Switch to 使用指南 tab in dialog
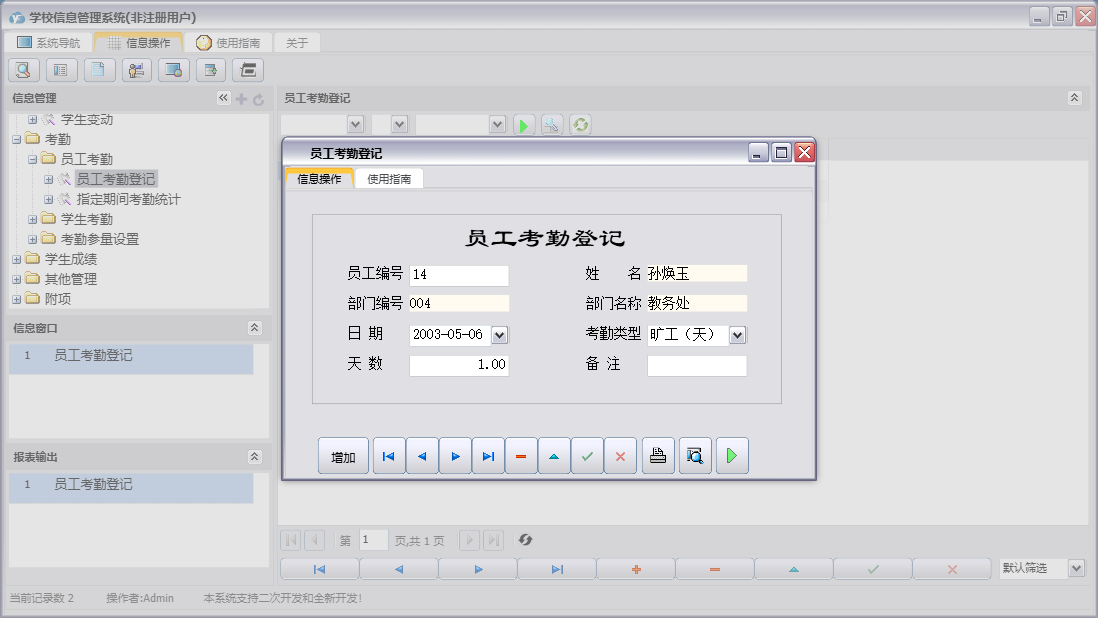 tap(389, 179)
